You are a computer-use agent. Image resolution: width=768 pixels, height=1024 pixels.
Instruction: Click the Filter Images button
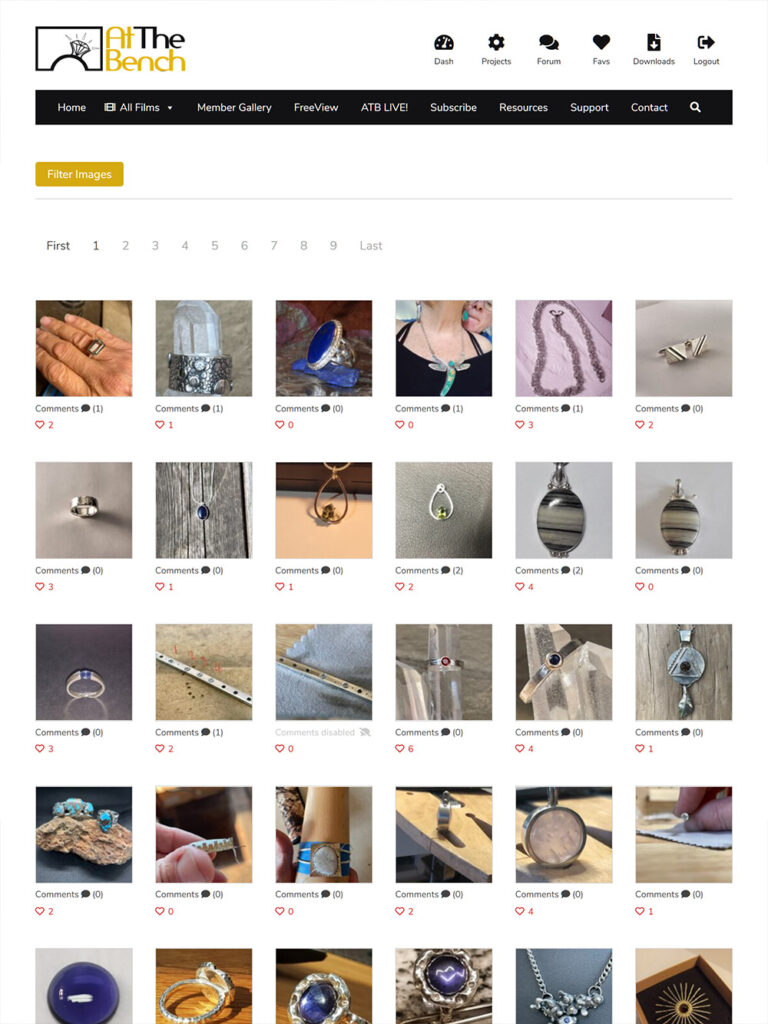click(79, 174)
